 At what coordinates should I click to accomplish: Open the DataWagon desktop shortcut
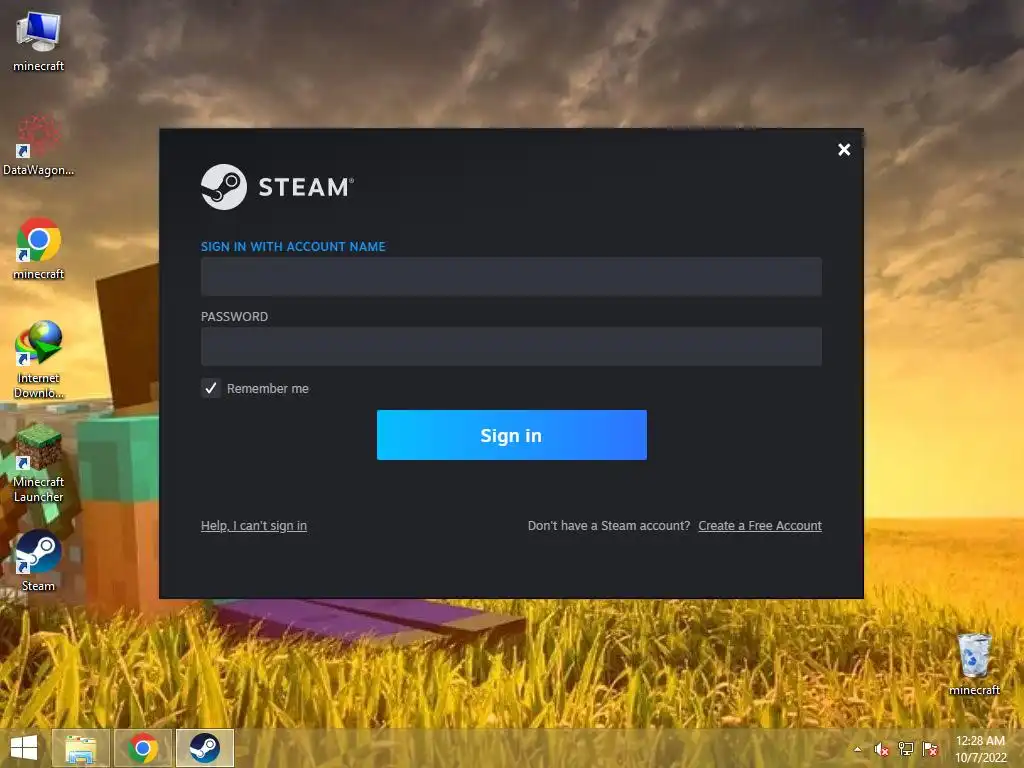pyautogui.click(x=38, y=145)
